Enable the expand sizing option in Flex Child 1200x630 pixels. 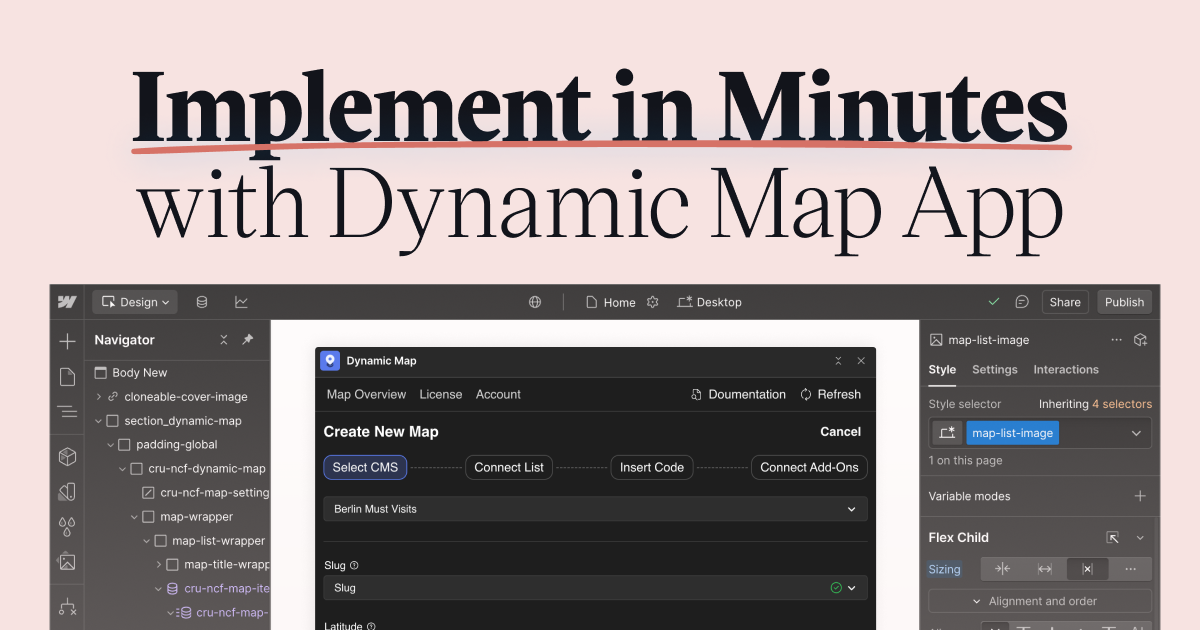click(1045, 569)
